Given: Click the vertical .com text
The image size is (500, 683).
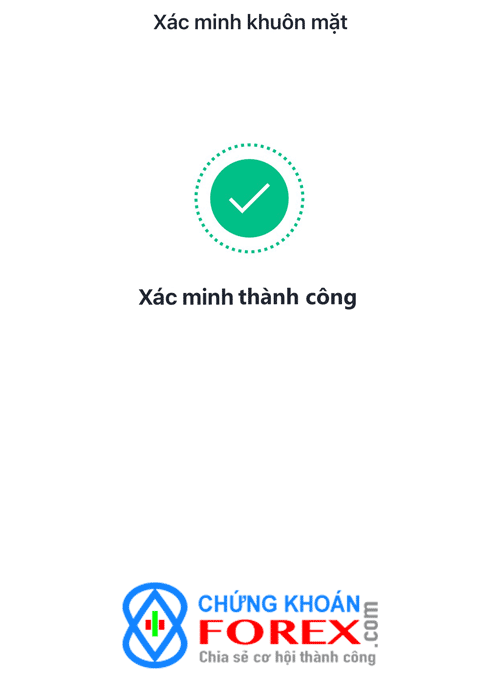Looking at the screenshot, I should (371, 624).
